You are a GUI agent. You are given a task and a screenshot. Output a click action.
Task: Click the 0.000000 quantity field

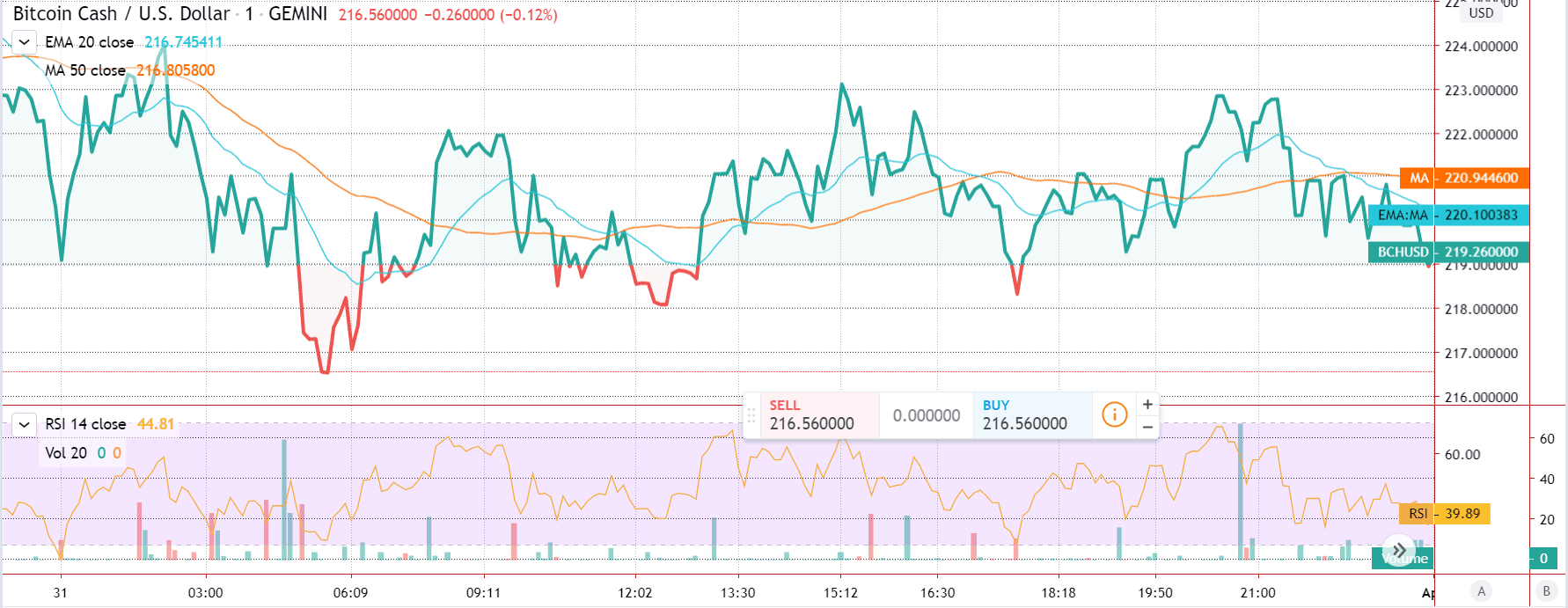pos(927,415)
